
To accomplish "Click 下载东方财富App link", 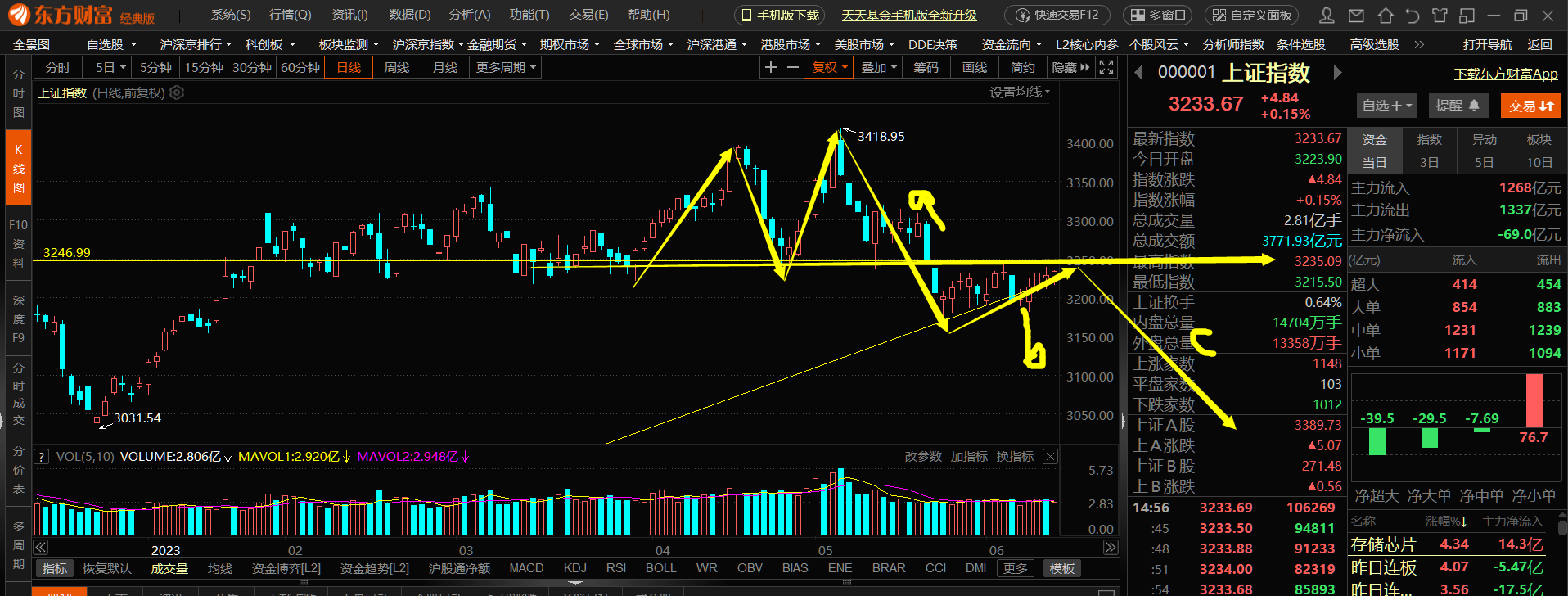I will point(1506,74).
